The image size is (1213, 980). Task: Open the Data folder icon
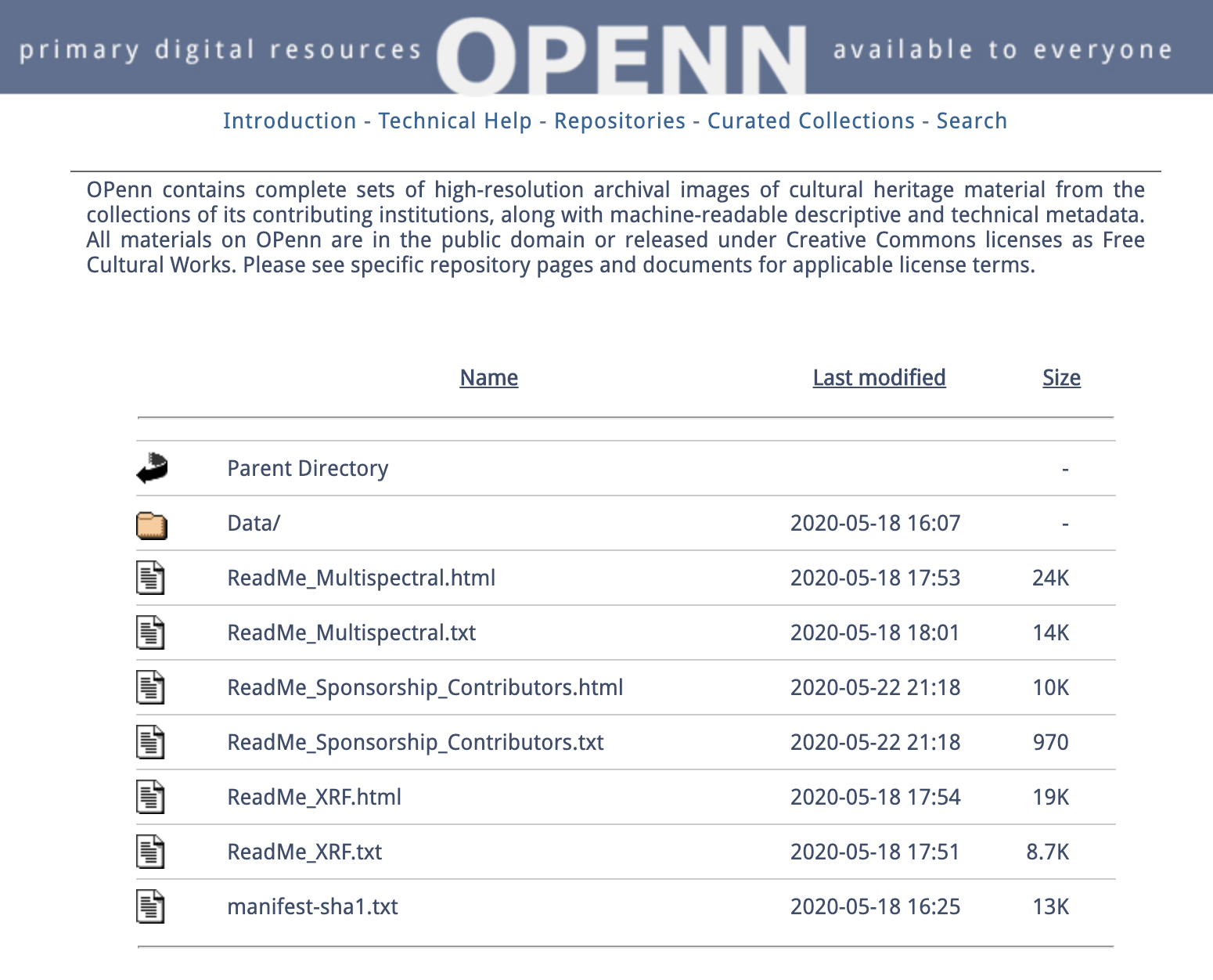click(x=152, y=524)
